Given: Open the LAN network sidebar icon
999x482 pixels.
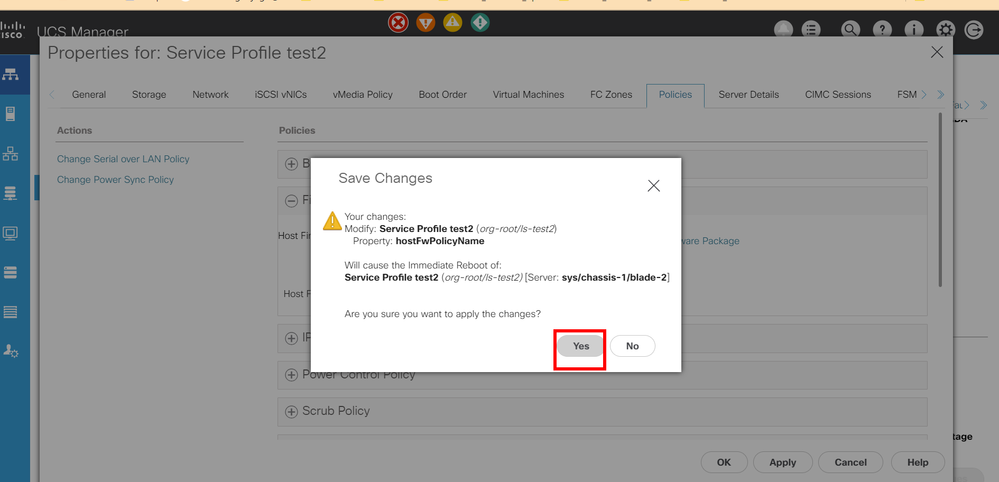Looking at the screenshot, I should 11,153.
